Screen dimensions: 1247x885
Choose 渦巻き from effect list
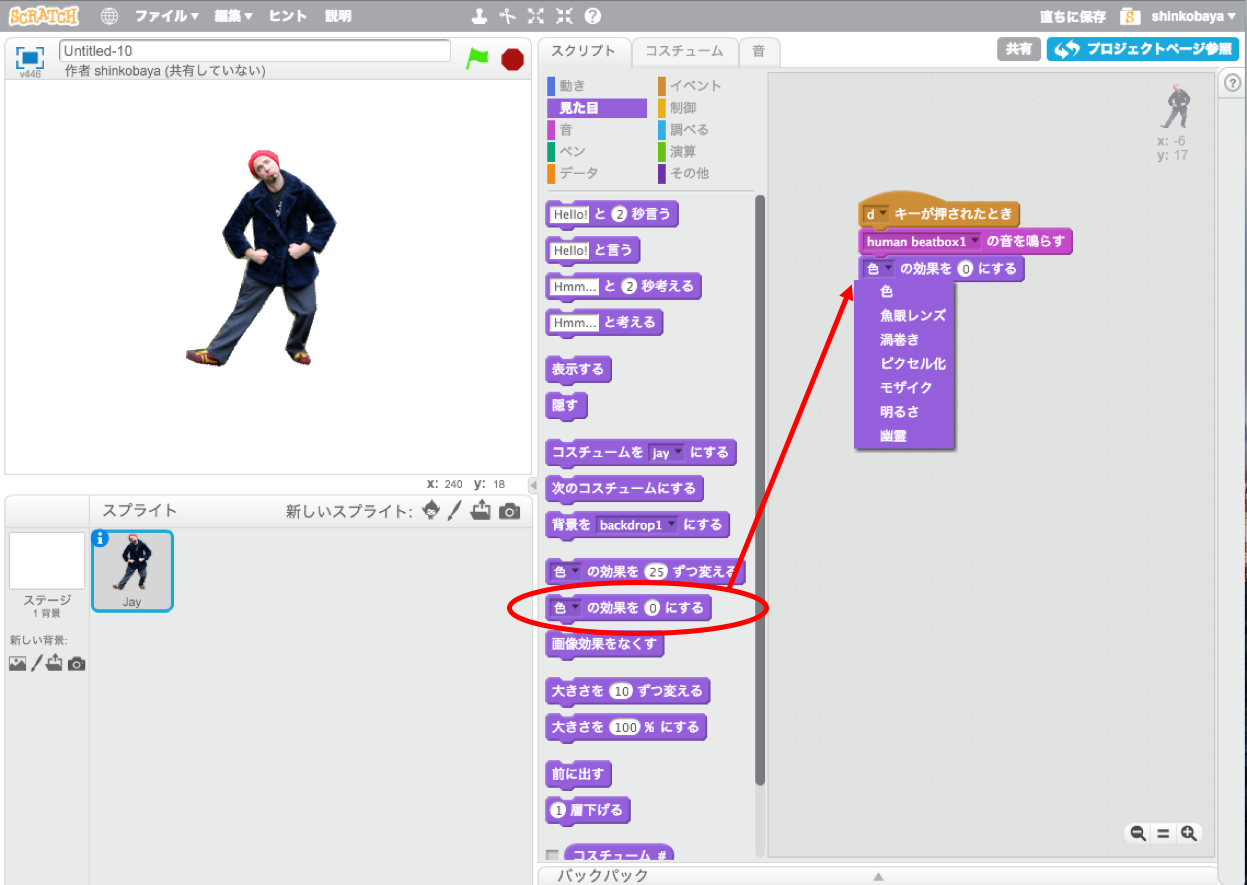coord(899,340)
